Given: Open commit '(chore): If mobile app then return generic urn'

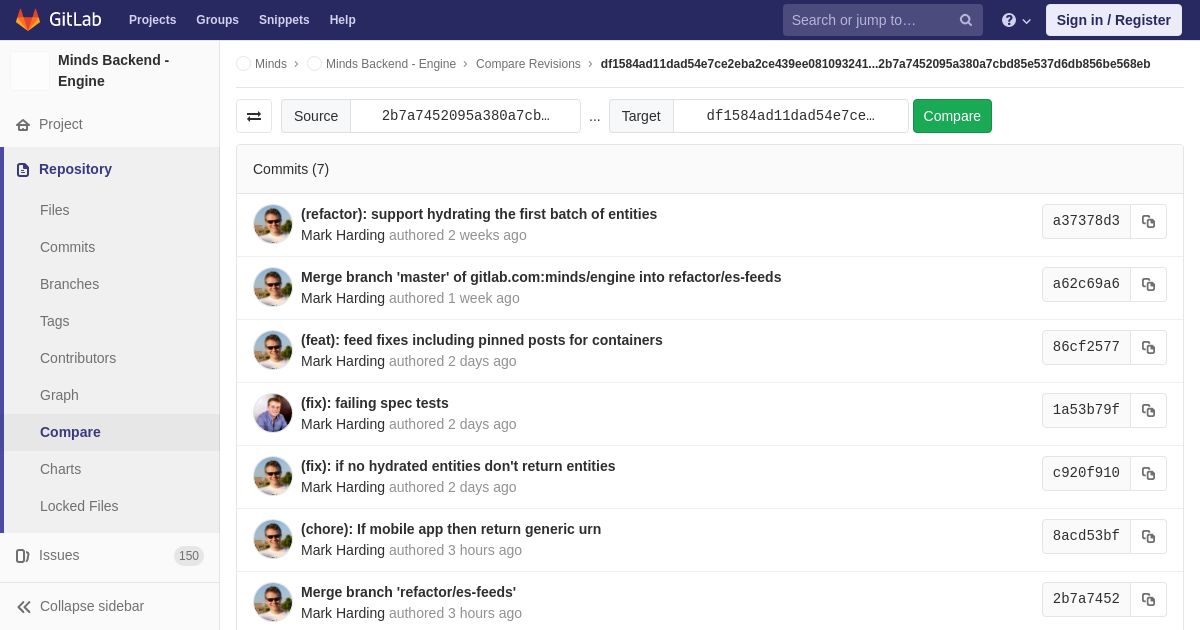Looking at the screenshot, I should (451, 529).
